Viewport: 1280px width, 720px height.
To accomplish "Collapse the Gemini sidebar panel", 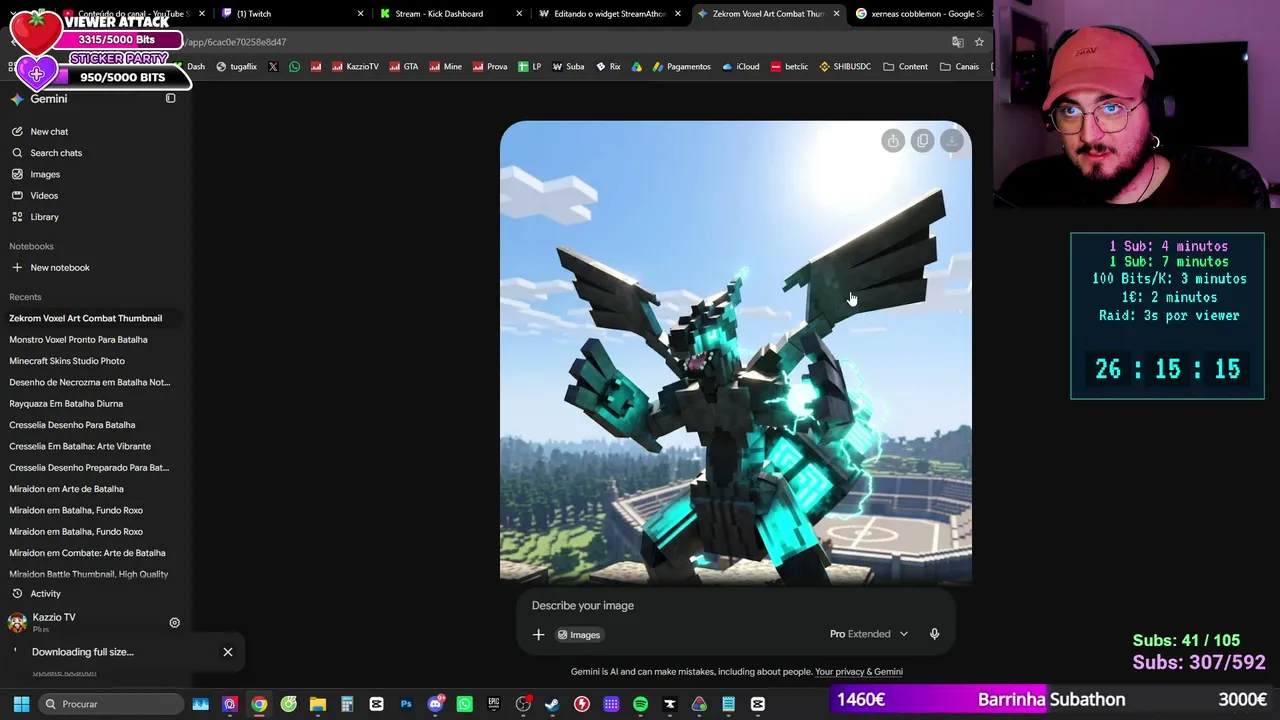I will tap(170, 99).
